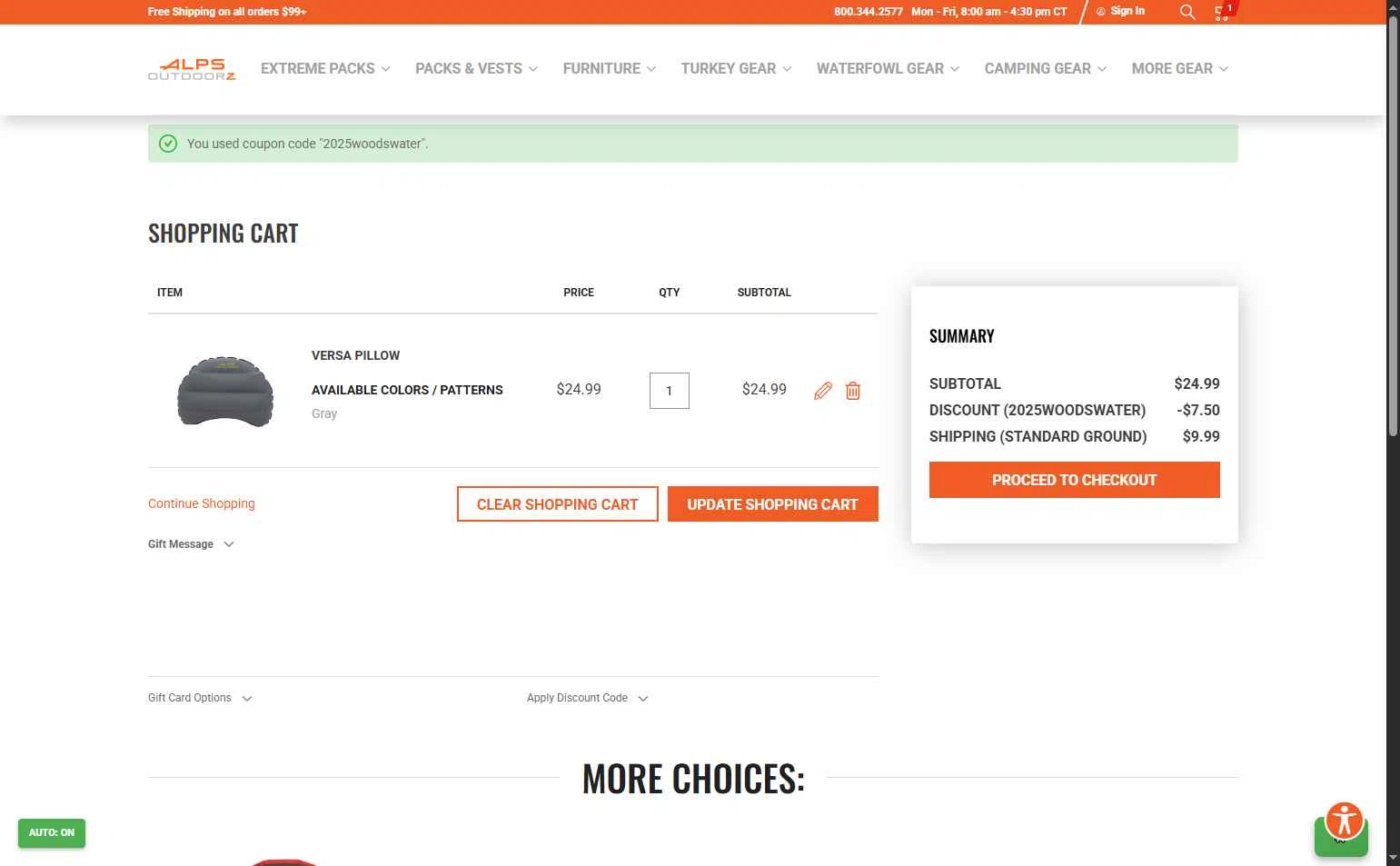Expand the Packs & Vests menu
The height and width of the screenshot is (866, 1400).
(476, 69)
